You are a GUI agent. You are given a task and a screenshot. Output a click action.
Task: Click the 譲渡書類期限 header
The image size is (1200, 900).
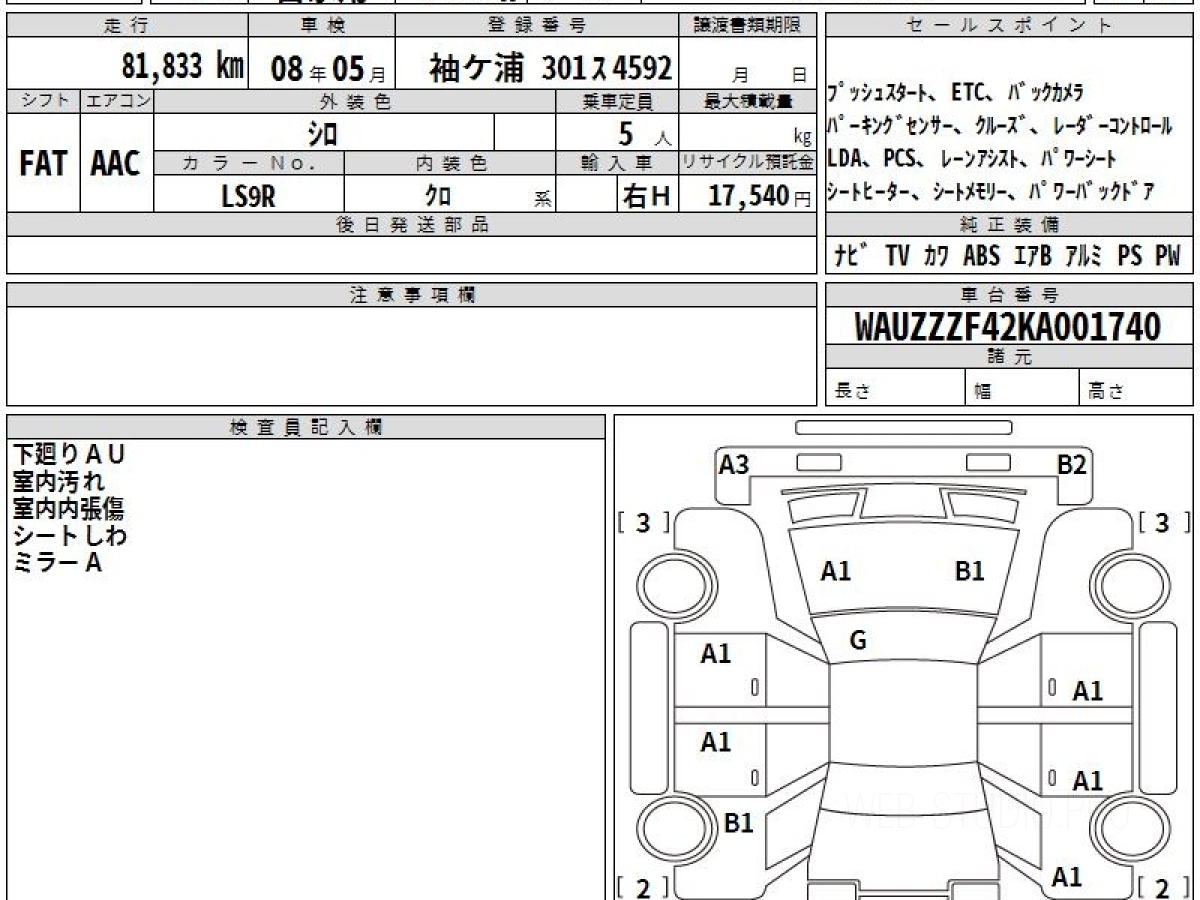coord(748,26)
